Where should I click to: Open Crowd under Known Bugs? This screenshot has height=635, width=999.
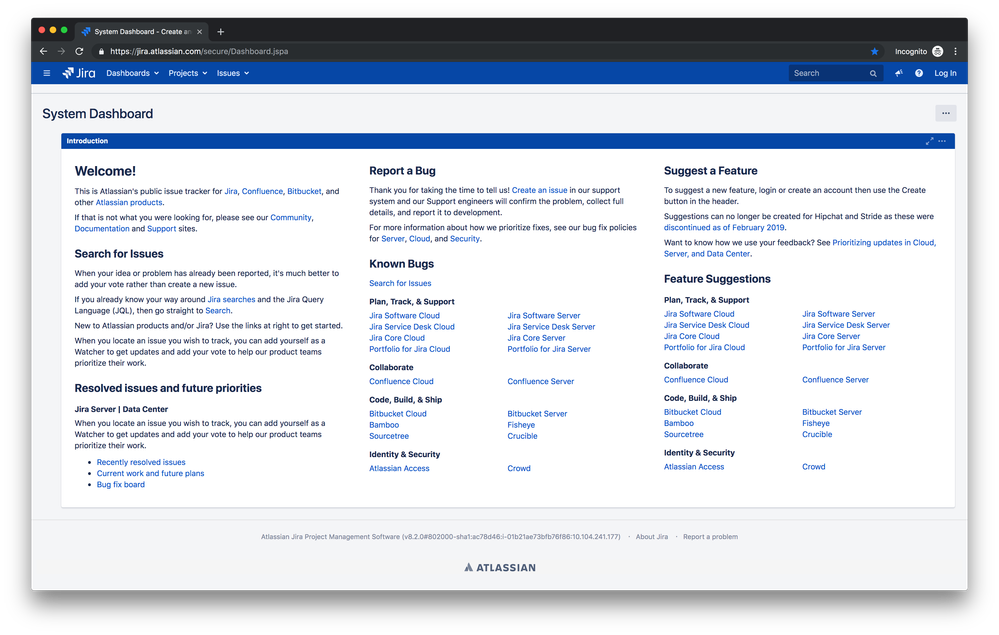click(x=519, y=469)
